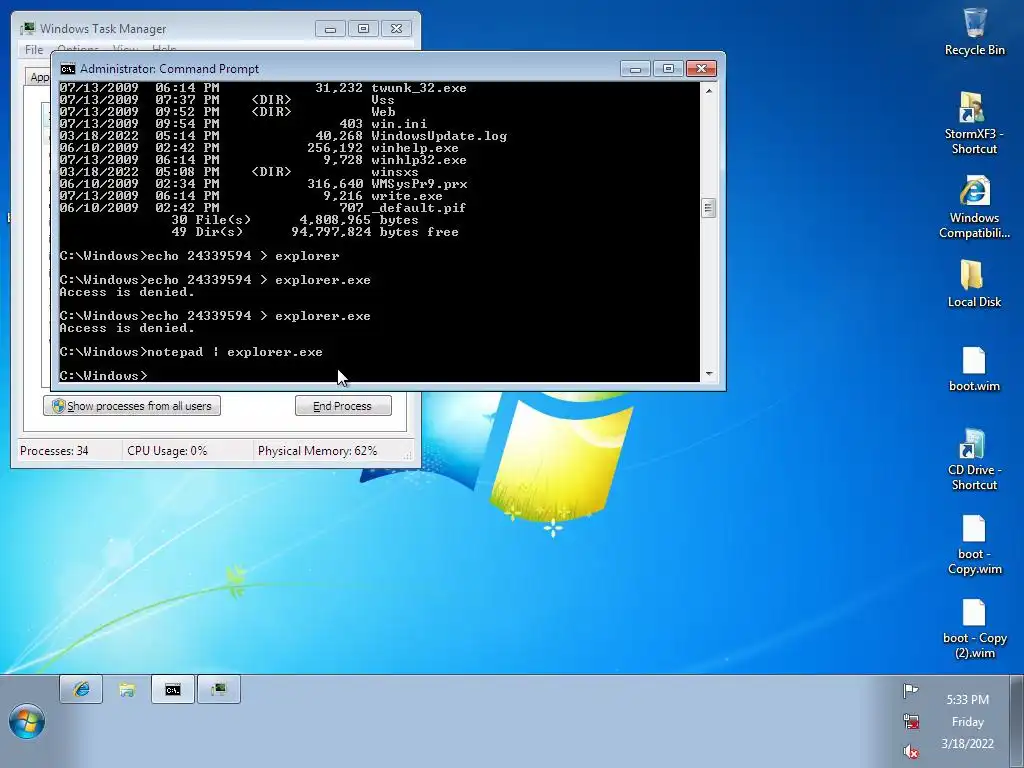Open the Recycle Bin desktop icon
1024x768 pixels.
(x=974, y=31)
